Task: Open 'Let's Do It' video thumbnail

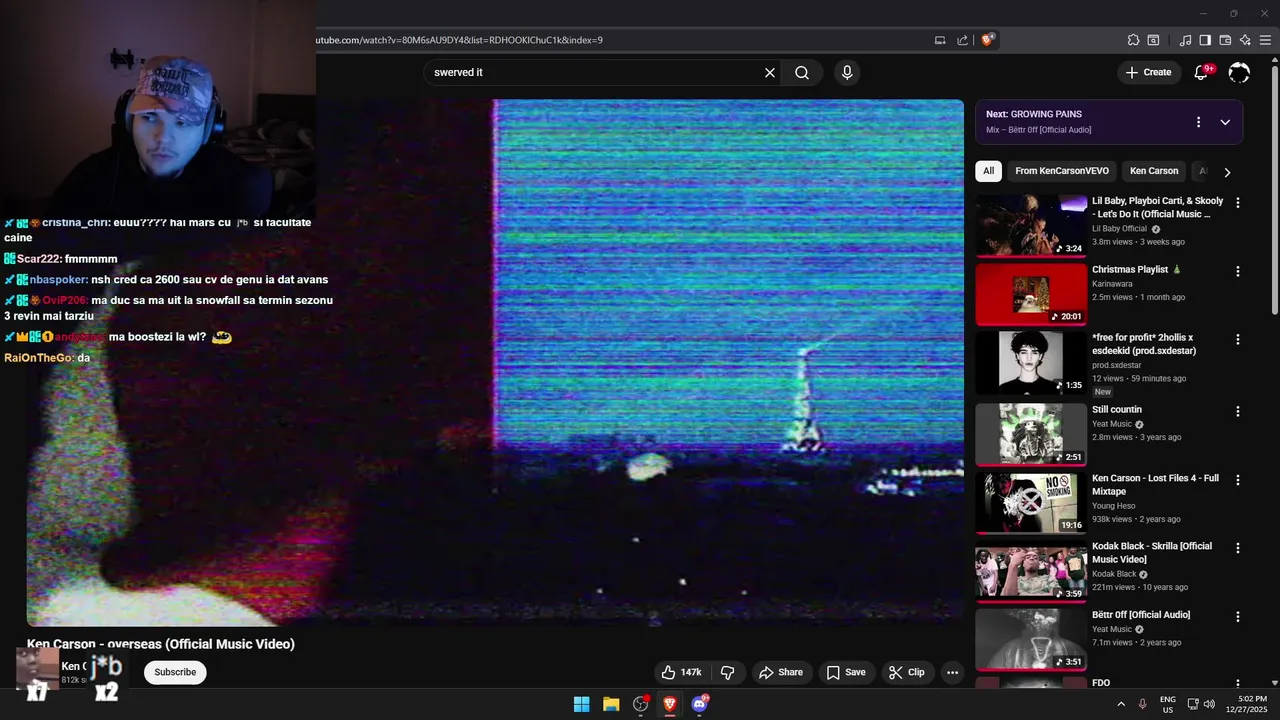Action: [1031, 226]
